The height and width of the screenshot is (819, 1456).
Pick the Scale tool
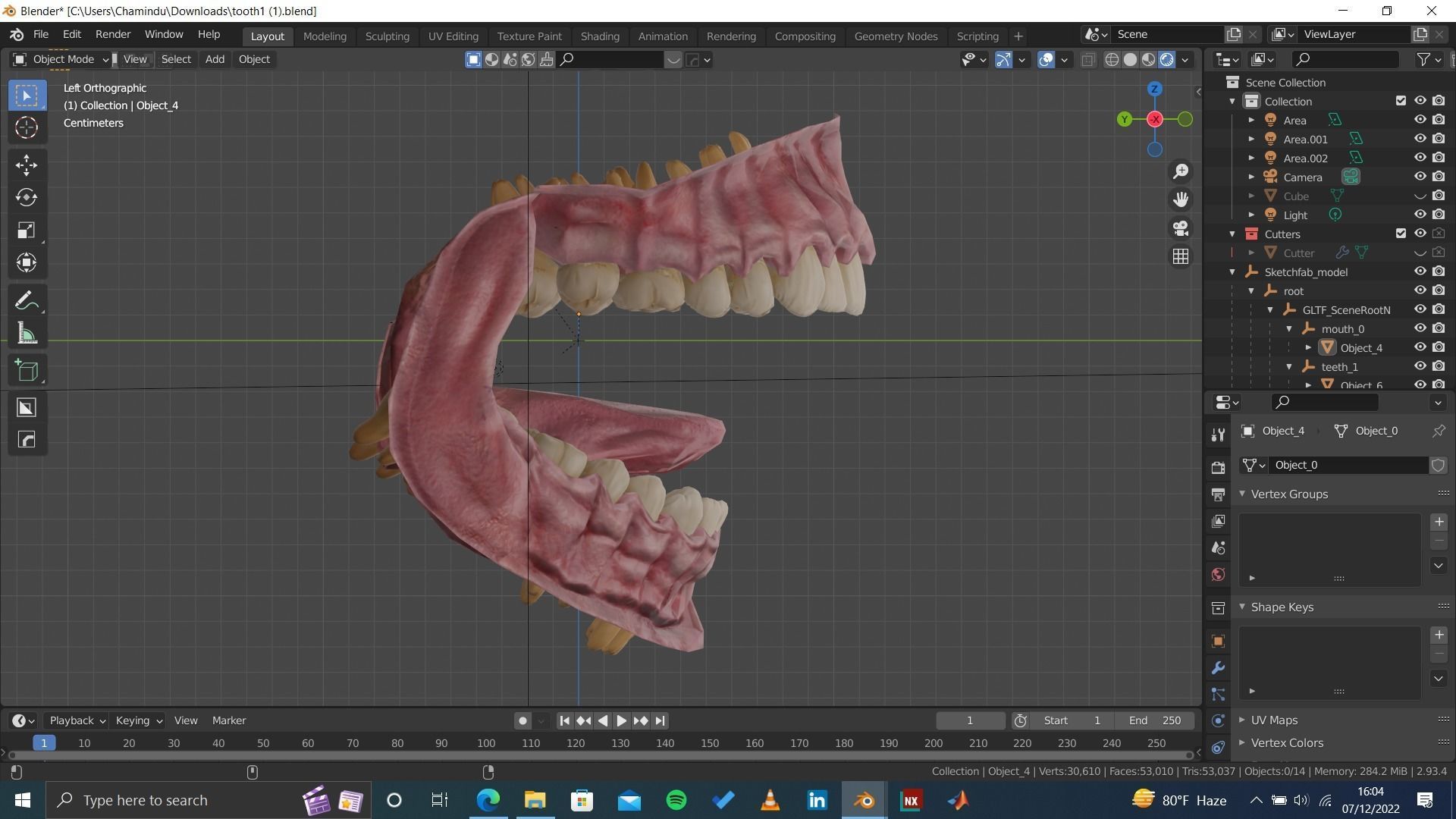(x=27, y=231)
